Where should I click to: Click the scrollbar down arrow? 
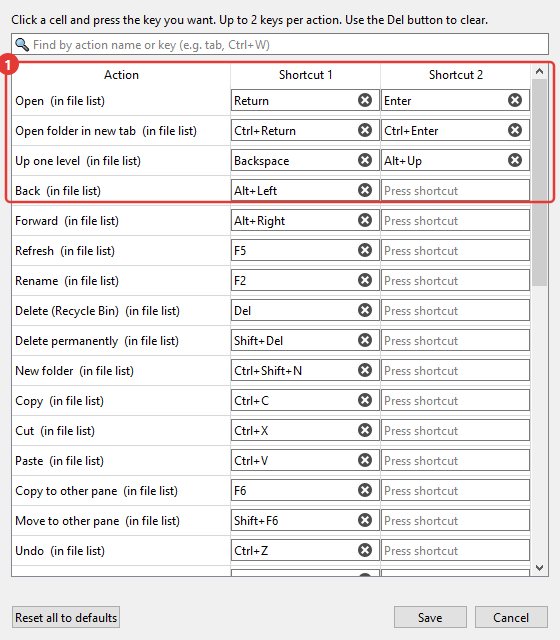[x=540, y=568]
